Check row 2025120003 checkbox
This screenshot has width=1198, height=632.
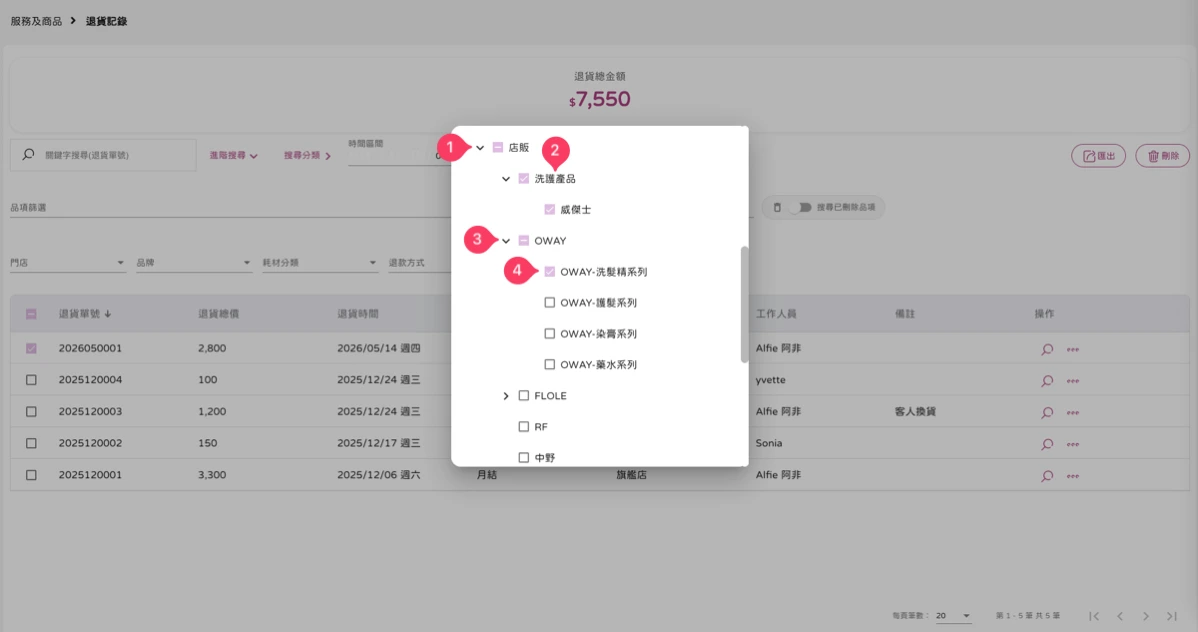(31, 411)
